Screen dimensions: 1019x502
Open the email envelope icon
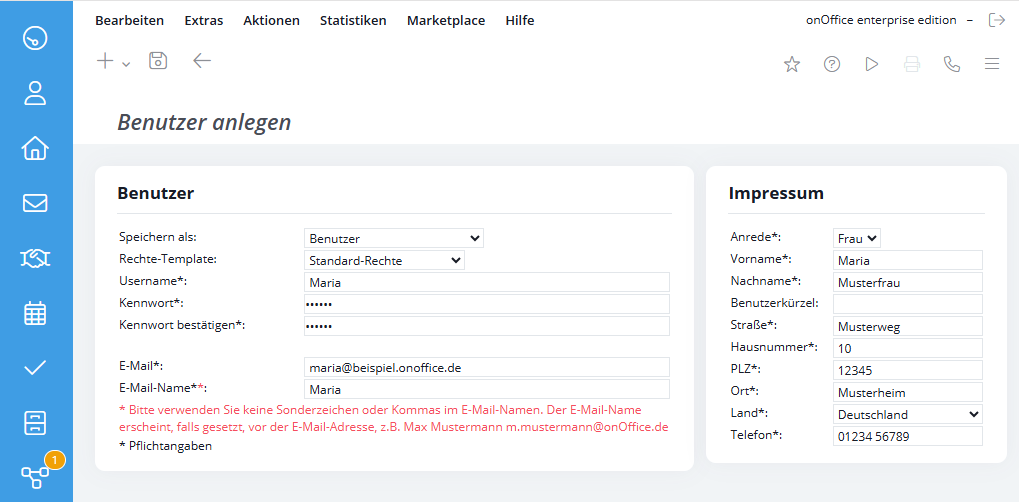coord(35,203)
